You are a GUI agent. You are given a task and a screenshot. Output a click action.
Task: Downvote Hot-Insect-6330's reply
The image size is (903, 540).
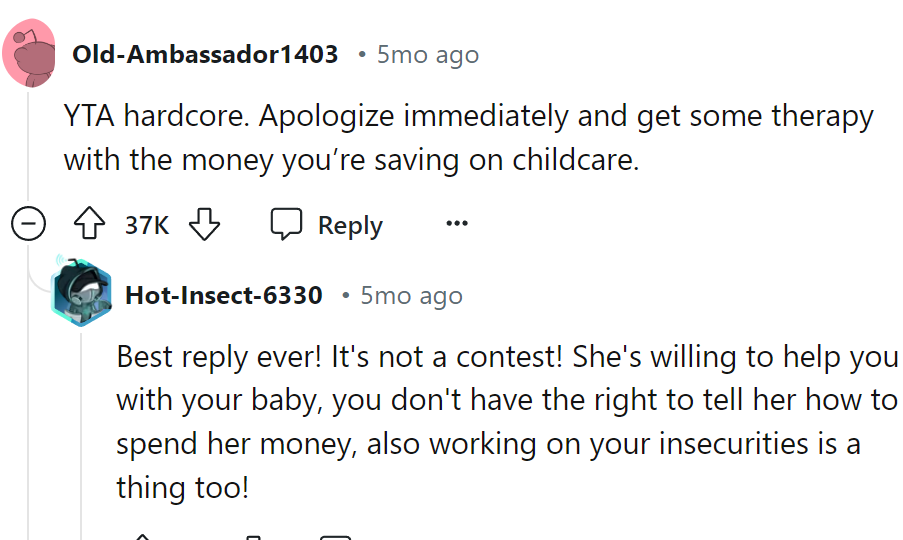pyautogui.click(x=254, y=536)
